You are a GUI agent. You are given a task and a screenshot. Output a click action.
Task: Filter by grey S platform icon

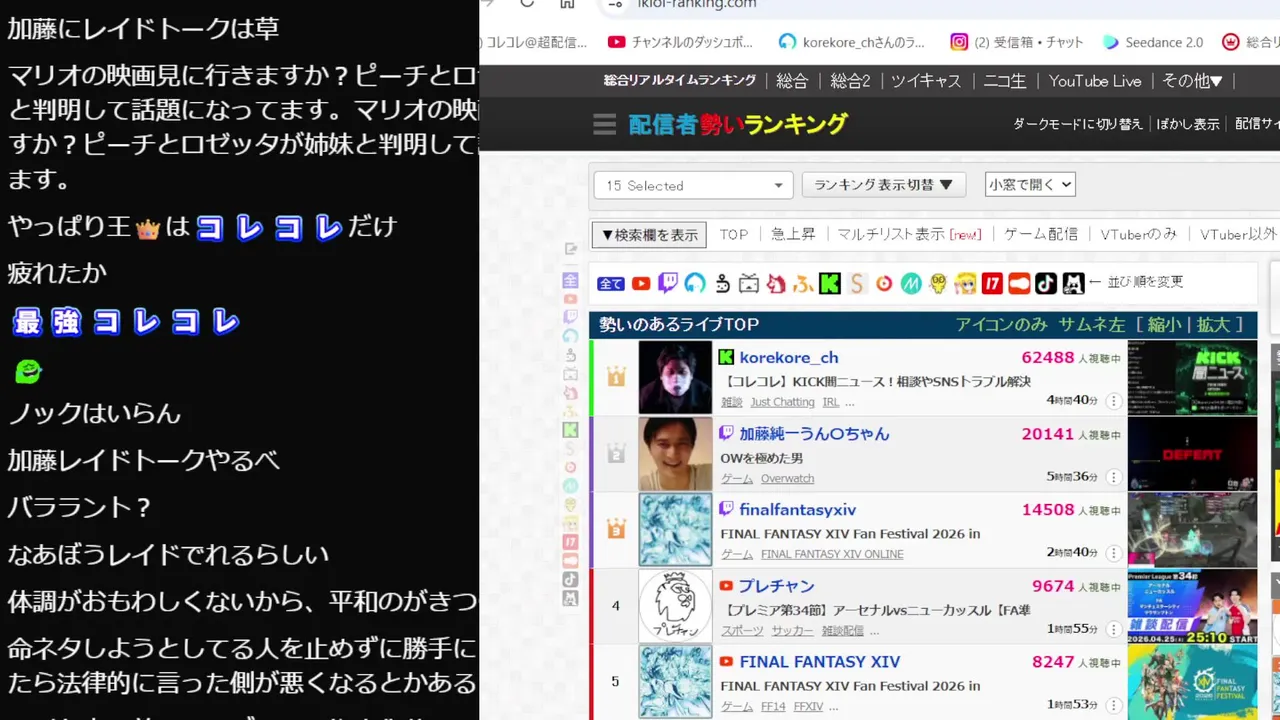click(856, 284)
